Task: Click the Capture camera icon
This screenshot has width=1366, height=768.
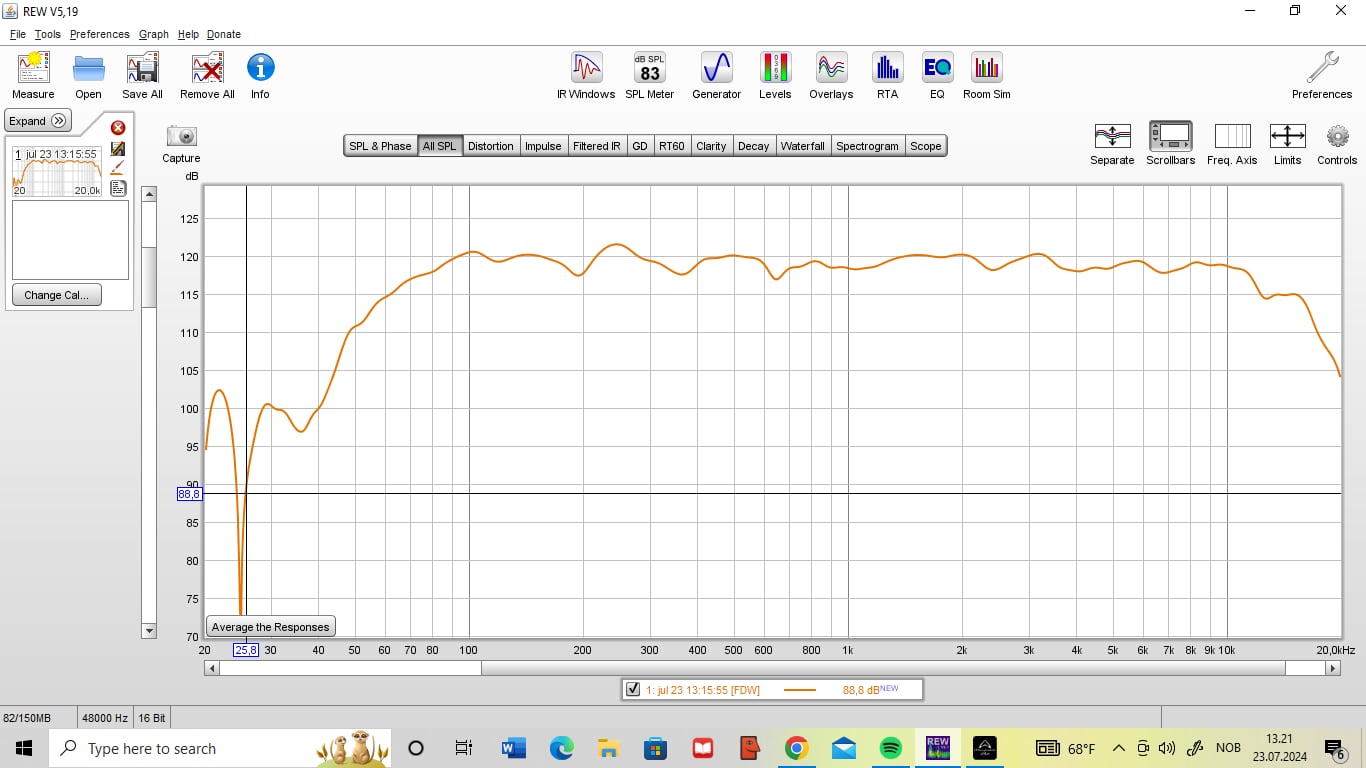Action: 181,137
